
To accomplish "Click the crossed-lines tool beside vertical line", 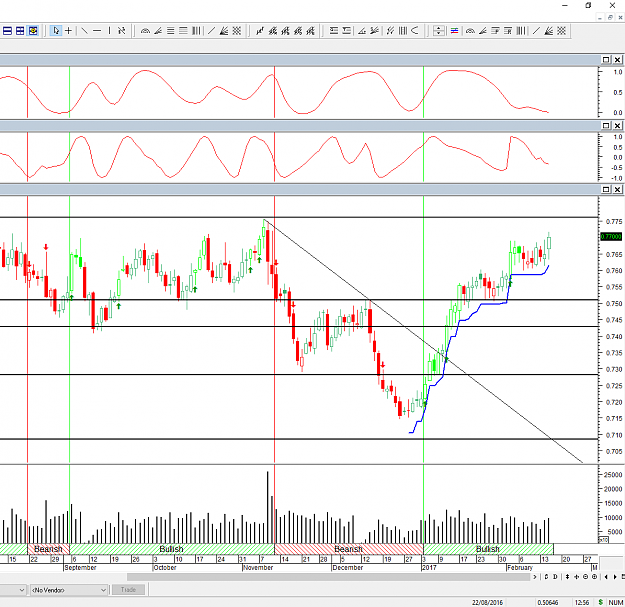I will pos(122,31).
